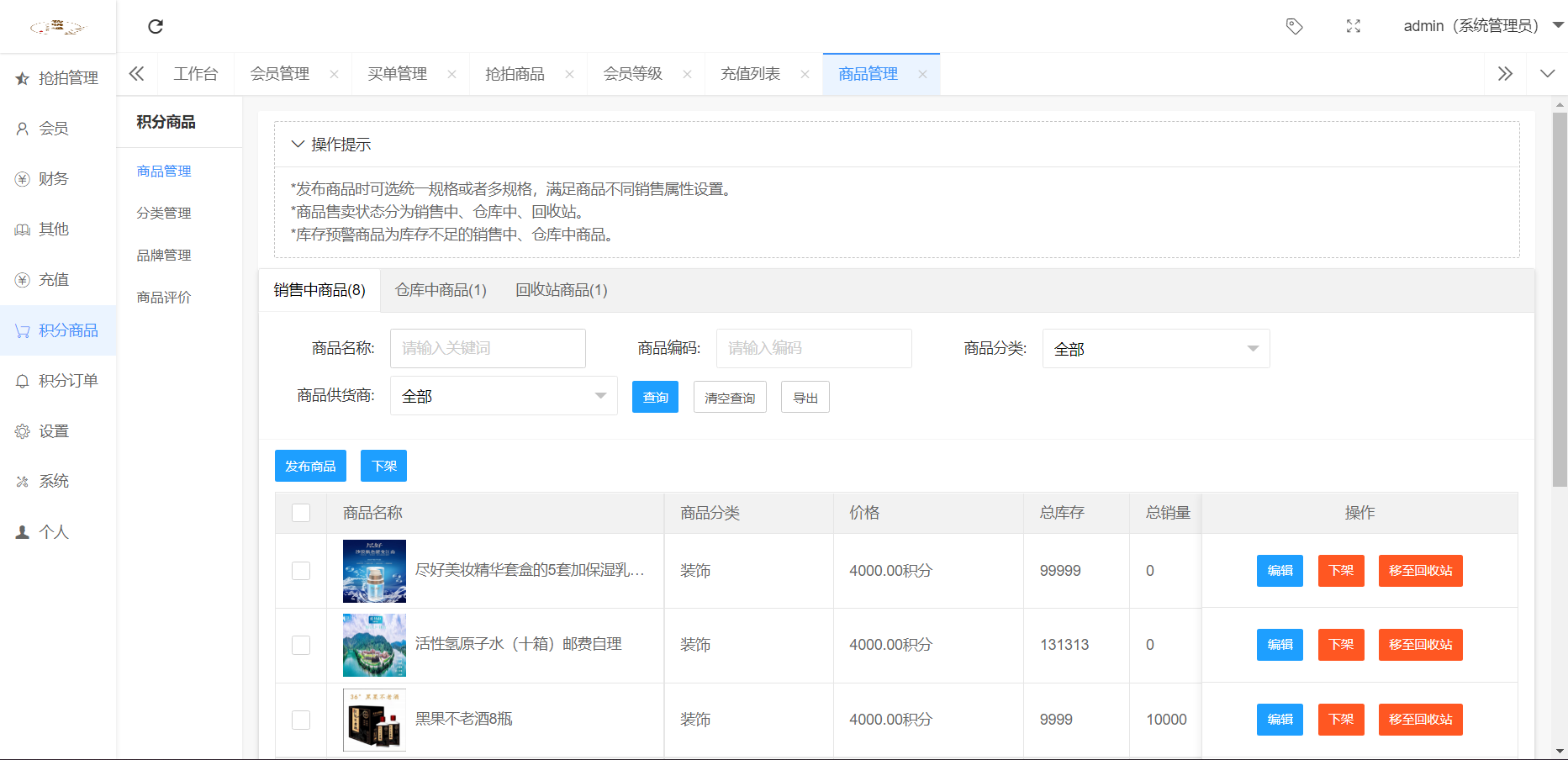Open 商品管理 submenu item
Image resolution: width=1568 pixels, height=760 pixels.
pyautogui.click(x=164, y=171)
